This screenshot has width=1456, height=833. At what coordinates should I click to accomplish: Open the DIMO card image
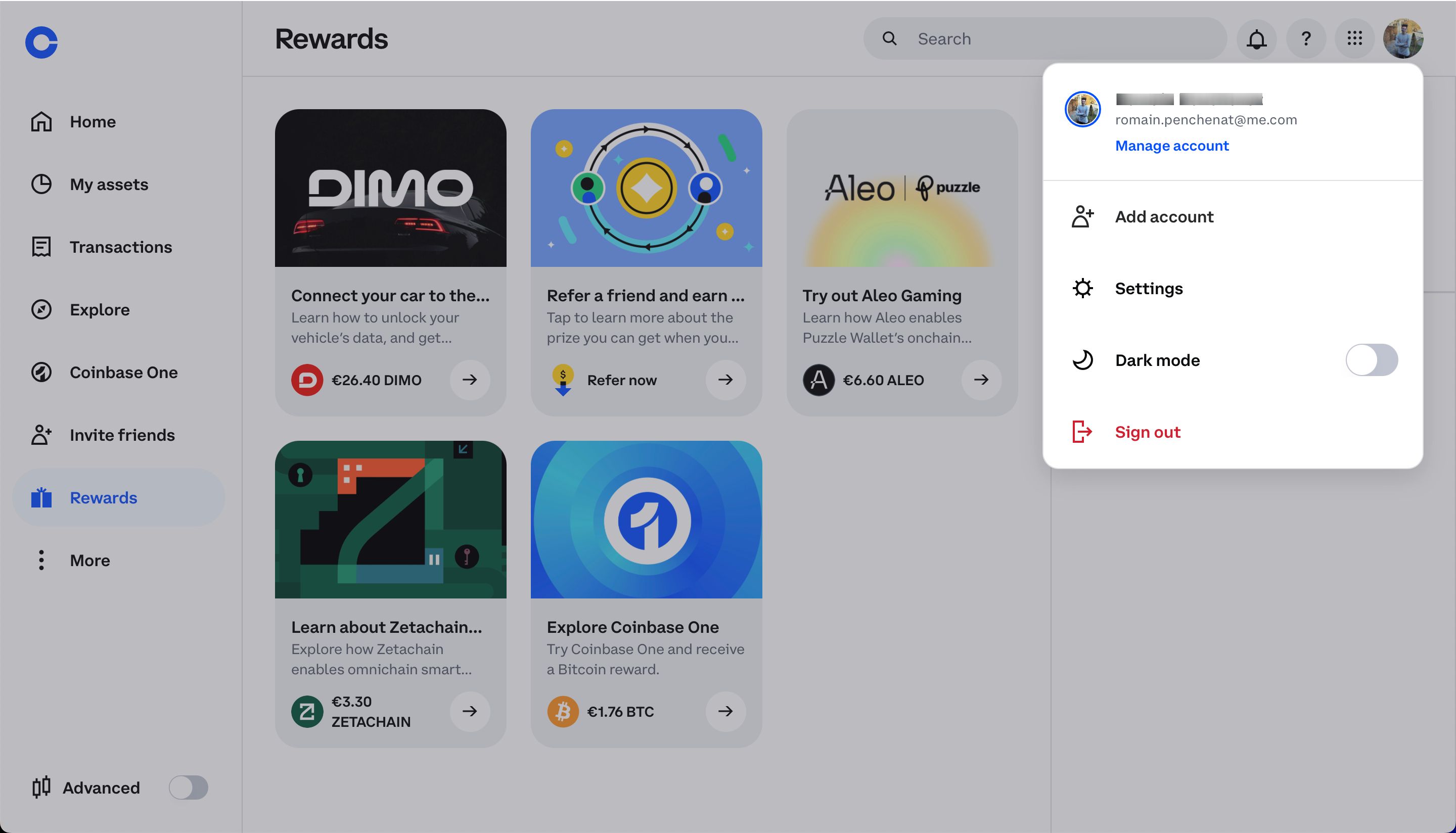point(390,188)
